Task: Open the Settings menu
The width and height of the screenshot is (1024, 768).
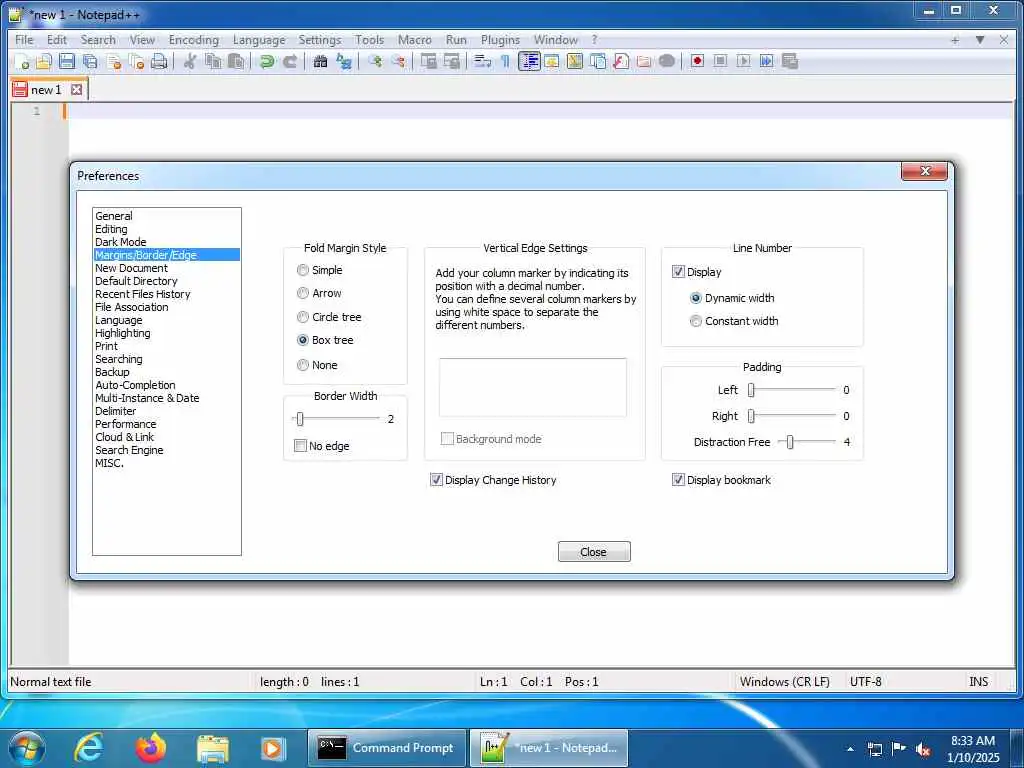Action: click(x=320, y=40)
